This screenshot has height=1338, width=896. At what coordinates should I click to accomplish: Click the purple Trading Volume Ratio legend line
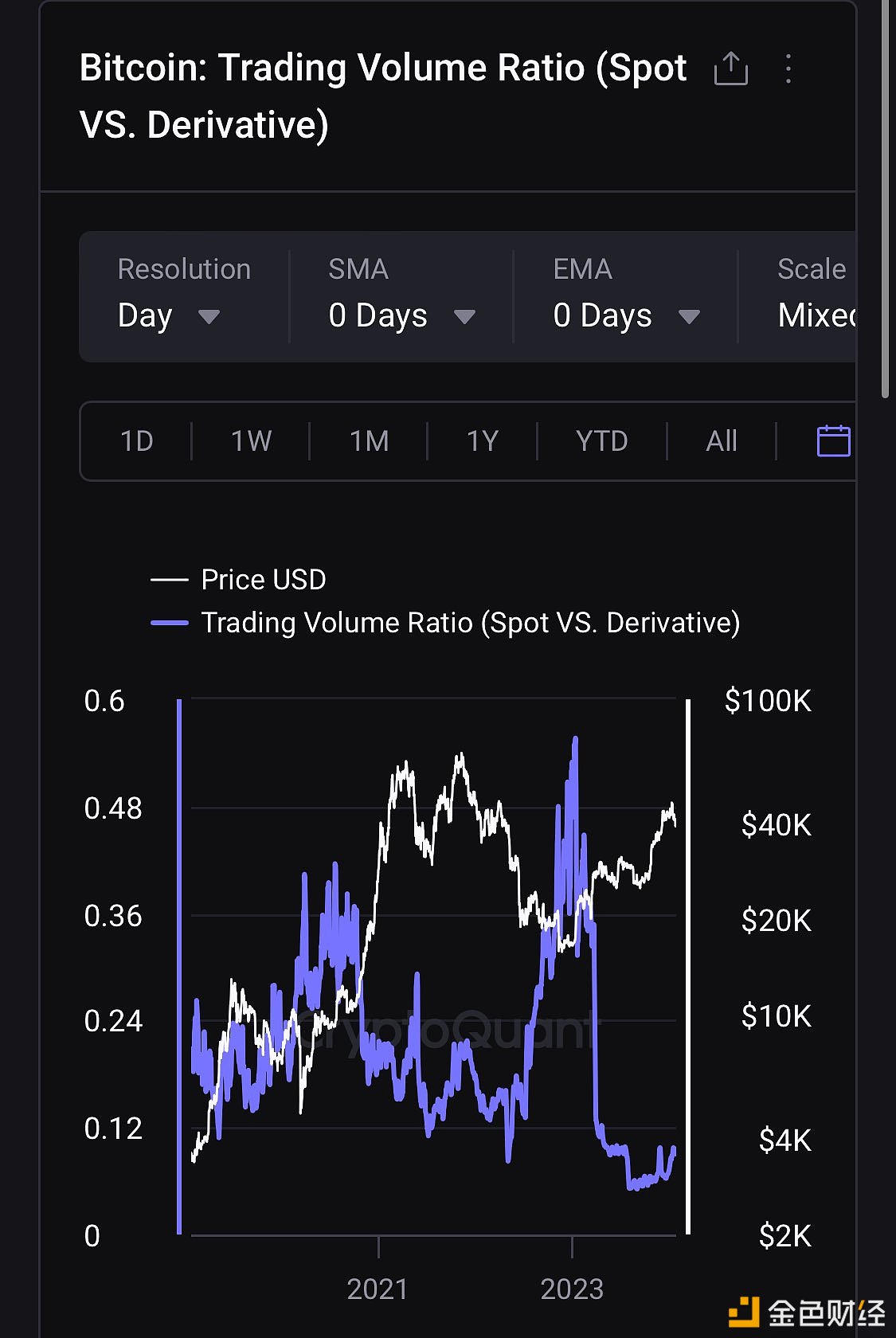coord(169,623)
